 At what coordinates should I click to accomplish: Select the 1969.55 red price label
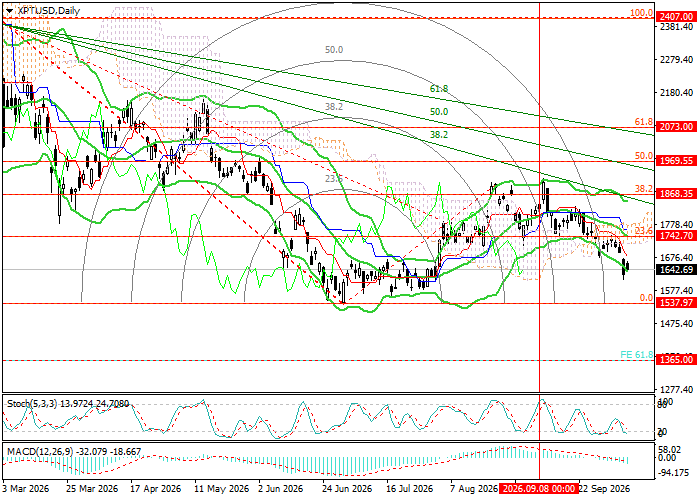(x=676, y=161)
